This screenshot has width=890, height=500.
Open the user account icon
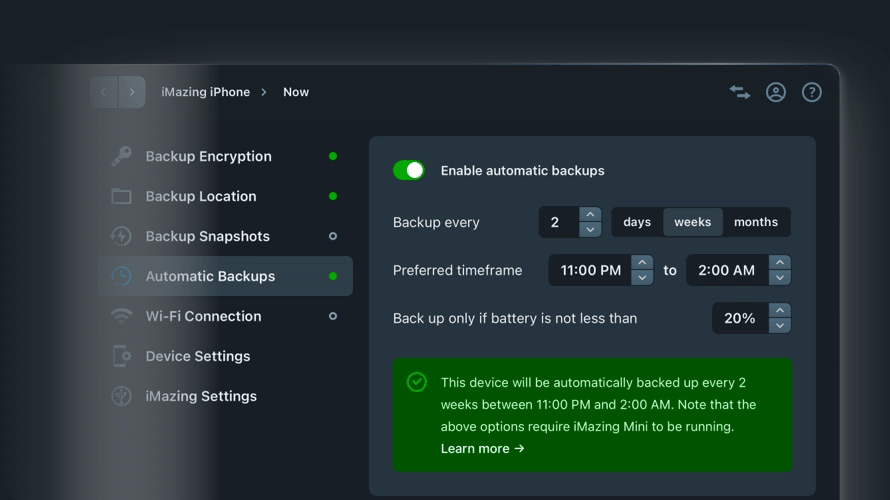(x=776, y=92)
